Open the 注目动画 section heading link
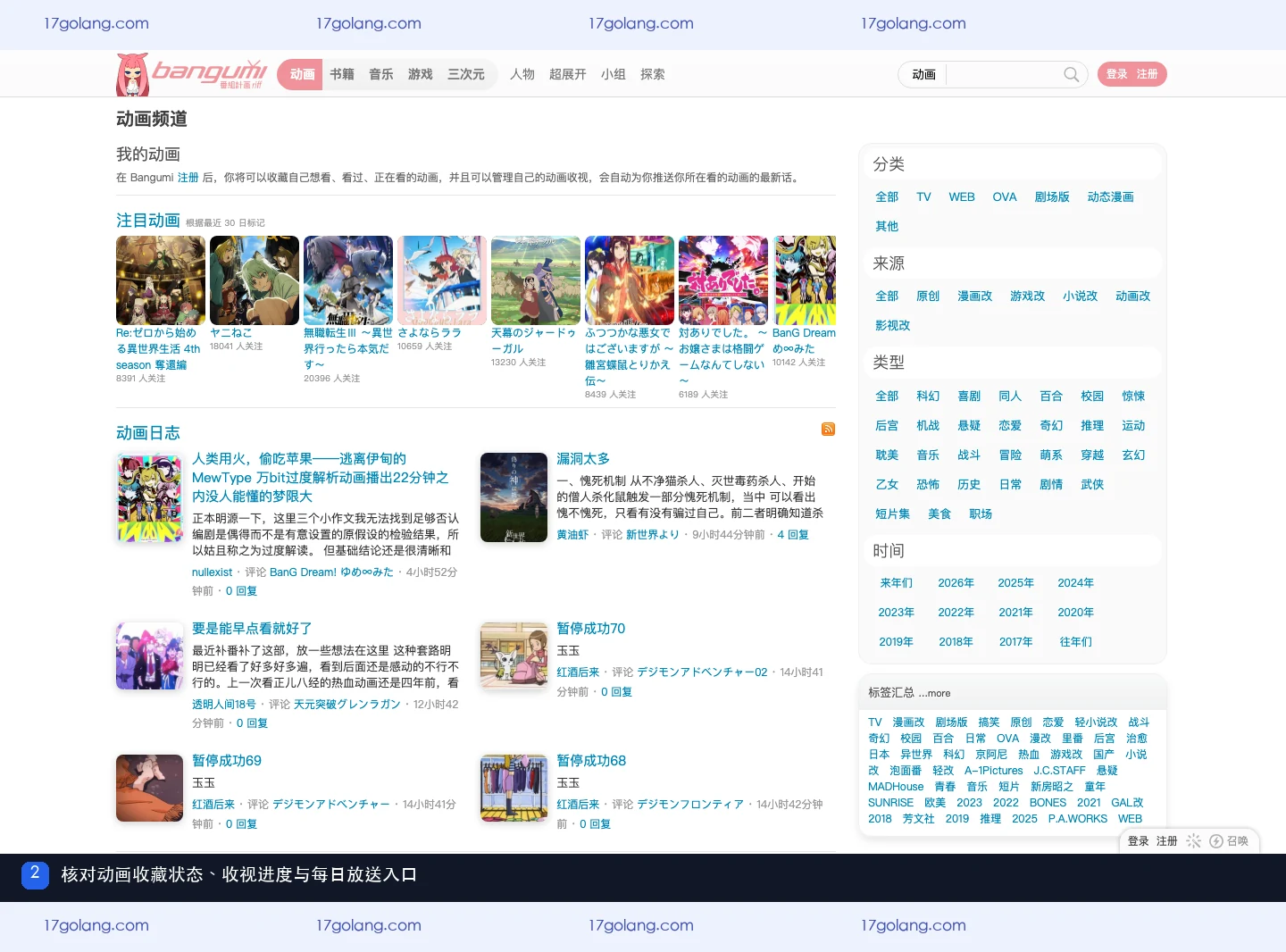The width and height of the screenshot is (1286, 952). point(148,221)
